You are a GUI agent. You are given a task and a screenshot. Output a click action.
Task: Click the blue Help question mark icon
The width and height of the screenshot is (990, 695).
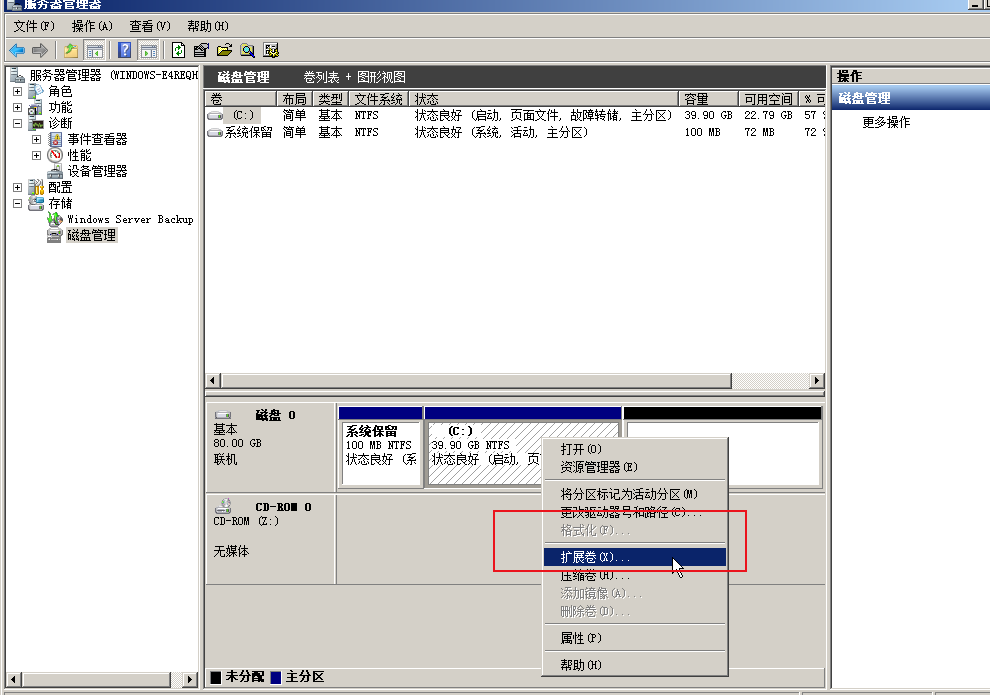[125, 50]
